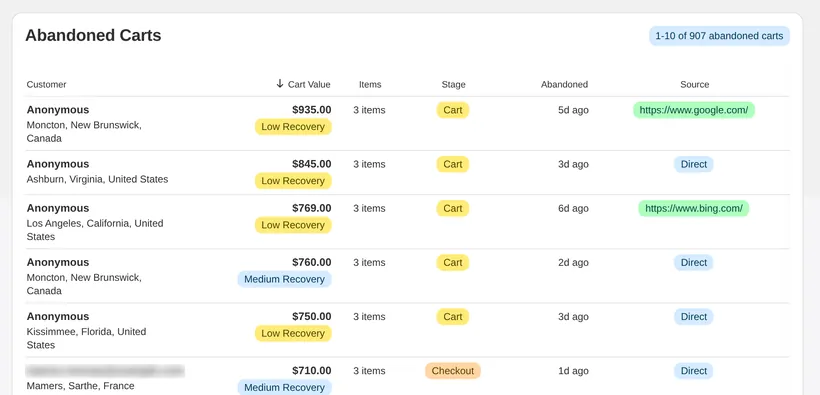Click the Cart Value column header
820x395 pixels.
(309, 84)
